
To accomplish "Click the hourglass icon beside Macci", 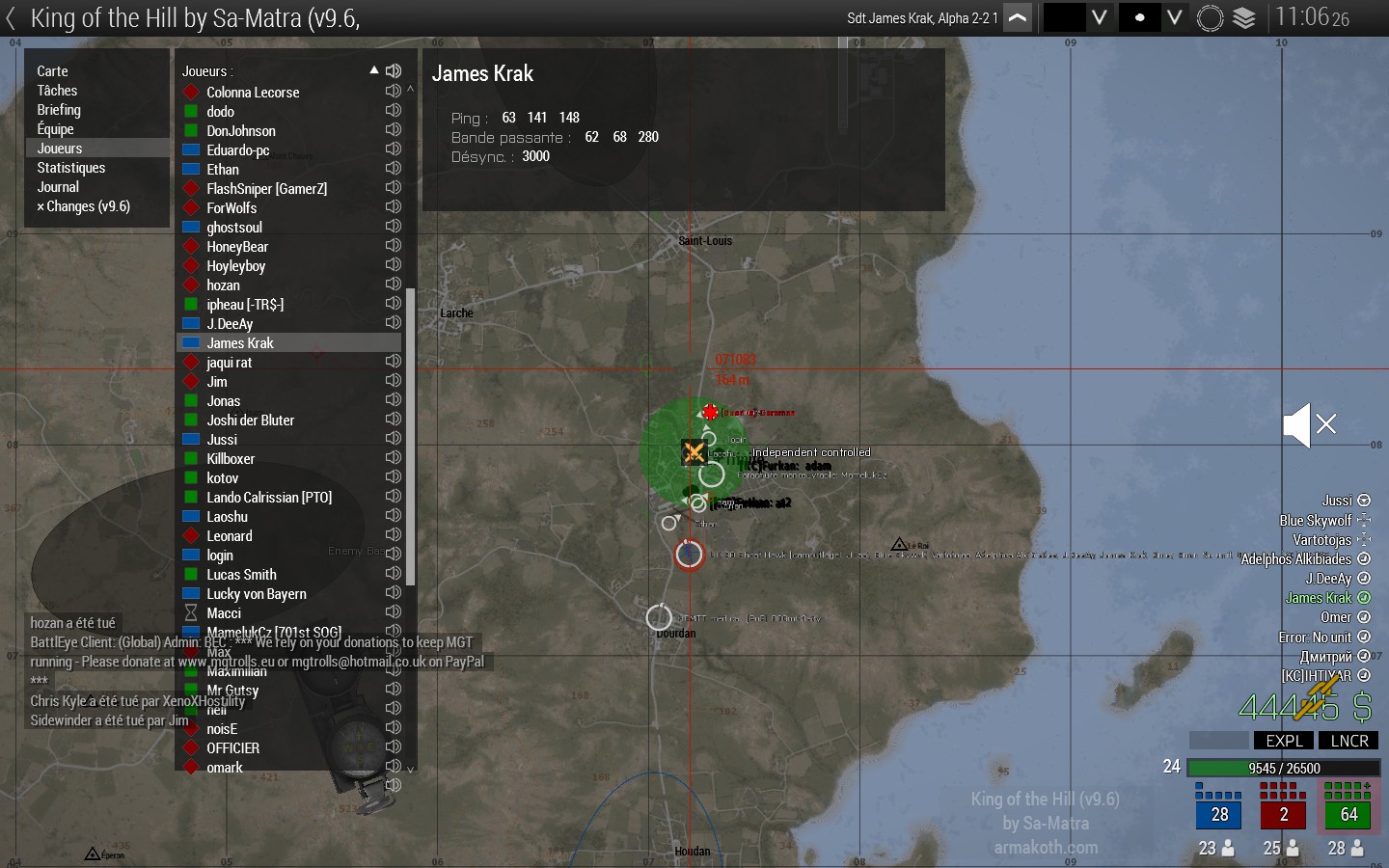I will coord(191,612).
